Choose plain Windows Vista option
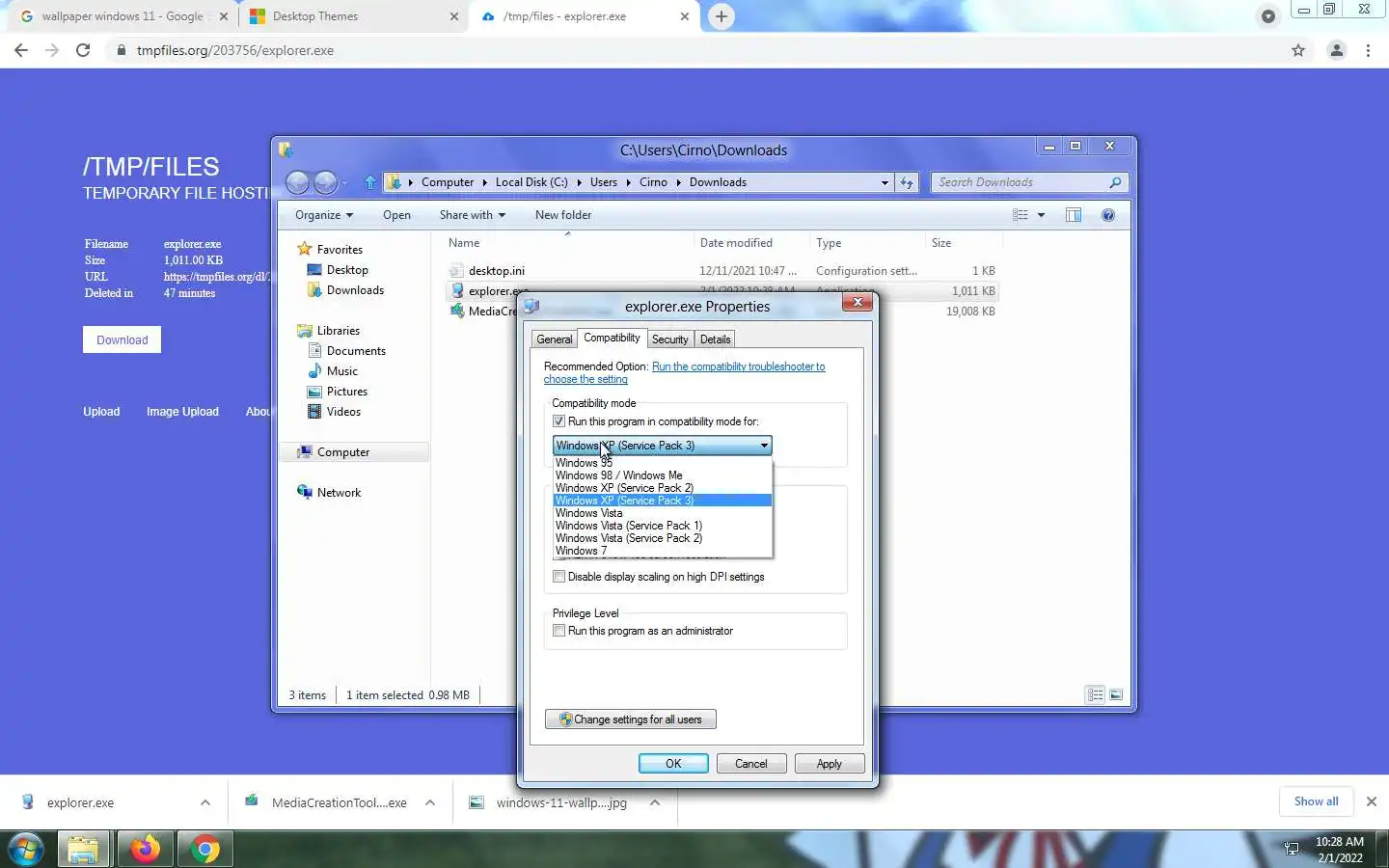1389x868 pixels. click(x=663, y=513)
